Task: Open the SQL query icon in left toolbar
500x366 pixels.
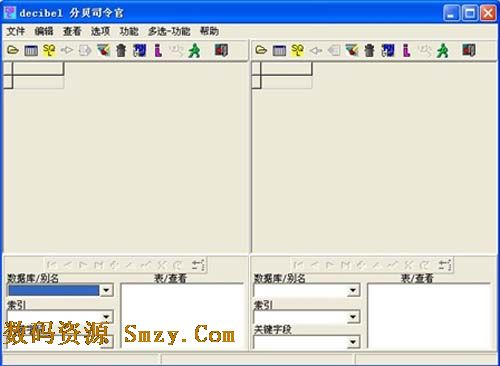Action: 49,50
